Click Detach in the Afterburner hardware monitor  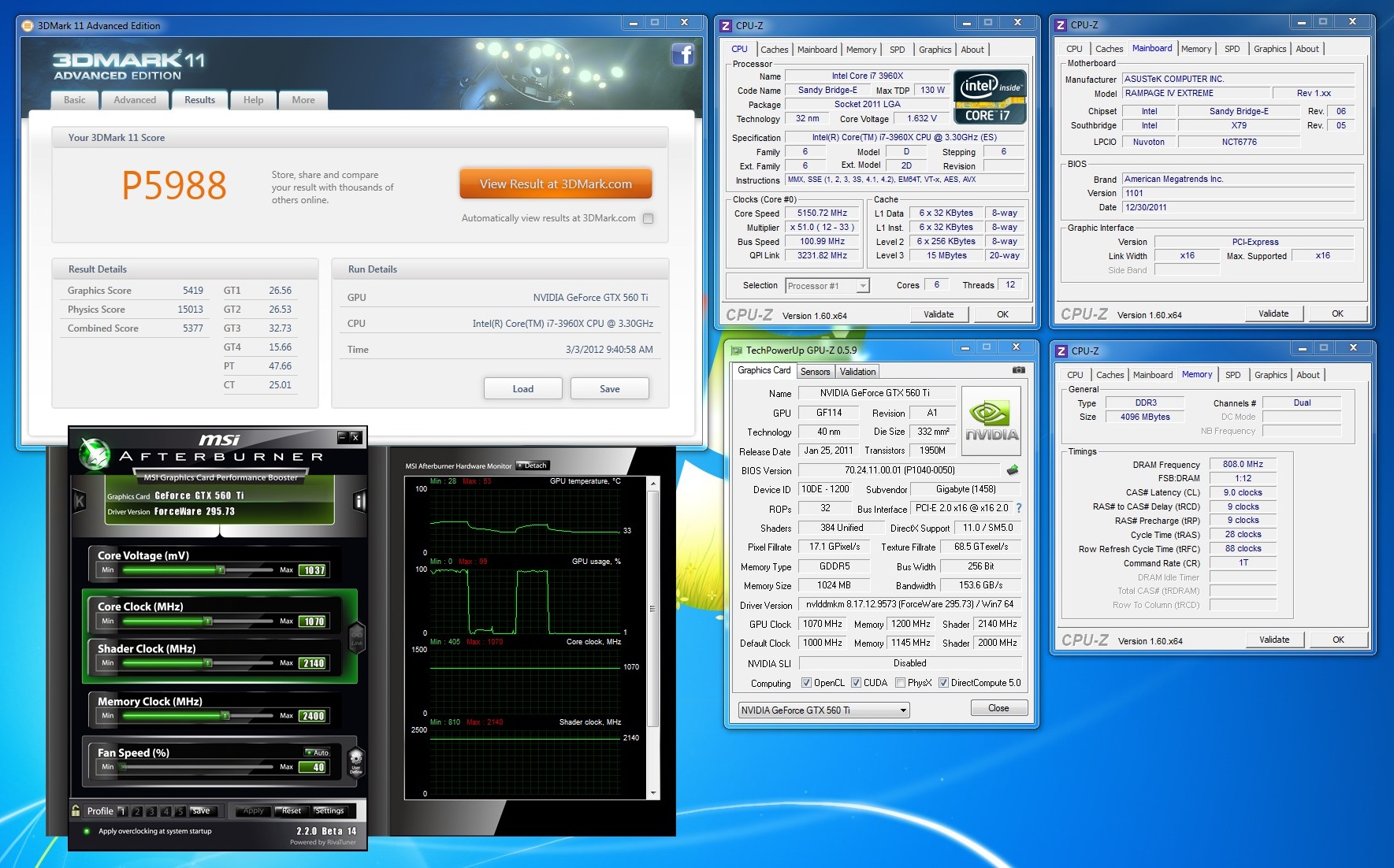[x=532, y=466]
